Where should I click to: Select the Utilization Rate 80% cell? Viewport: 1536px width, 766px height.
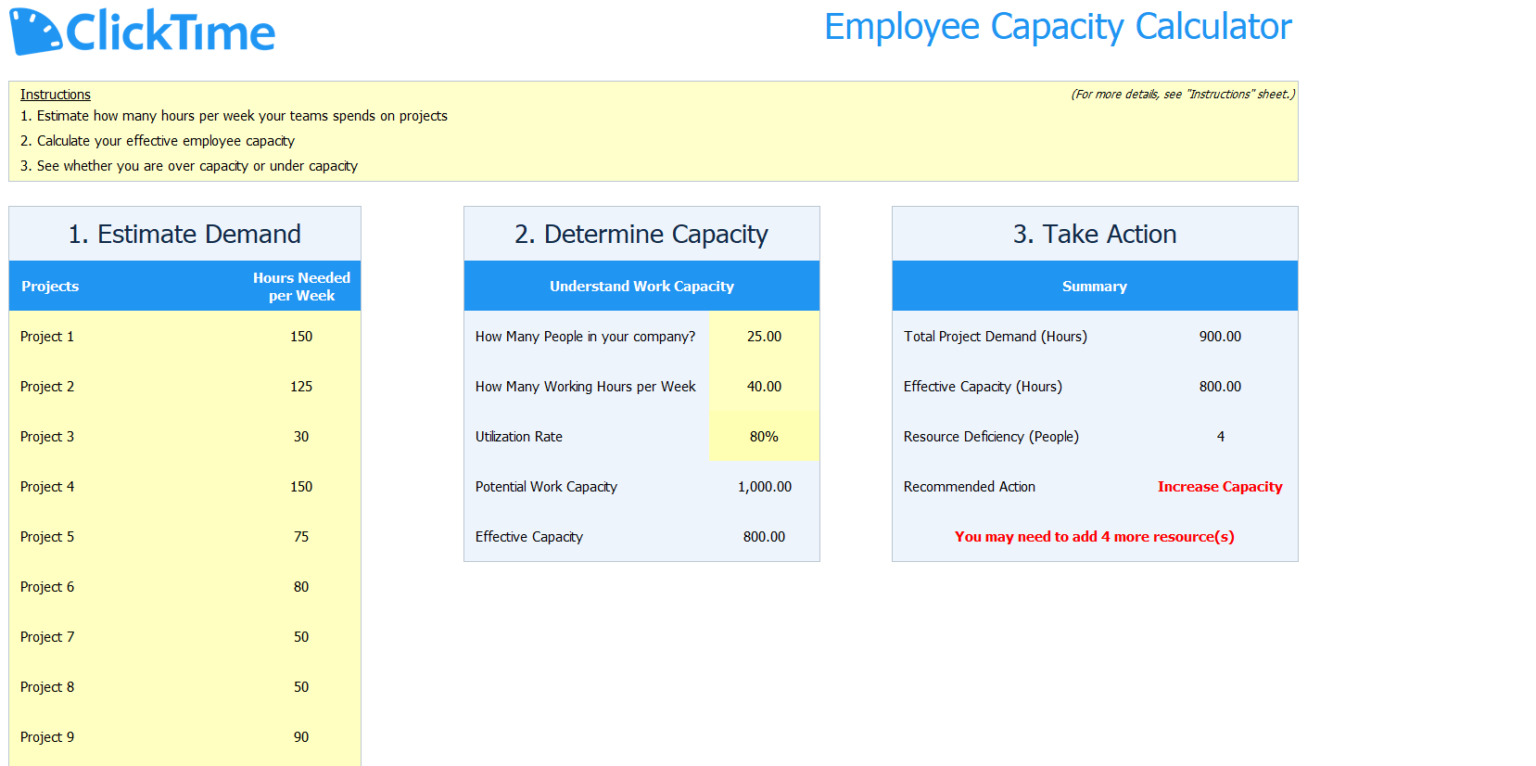(764, 437)
